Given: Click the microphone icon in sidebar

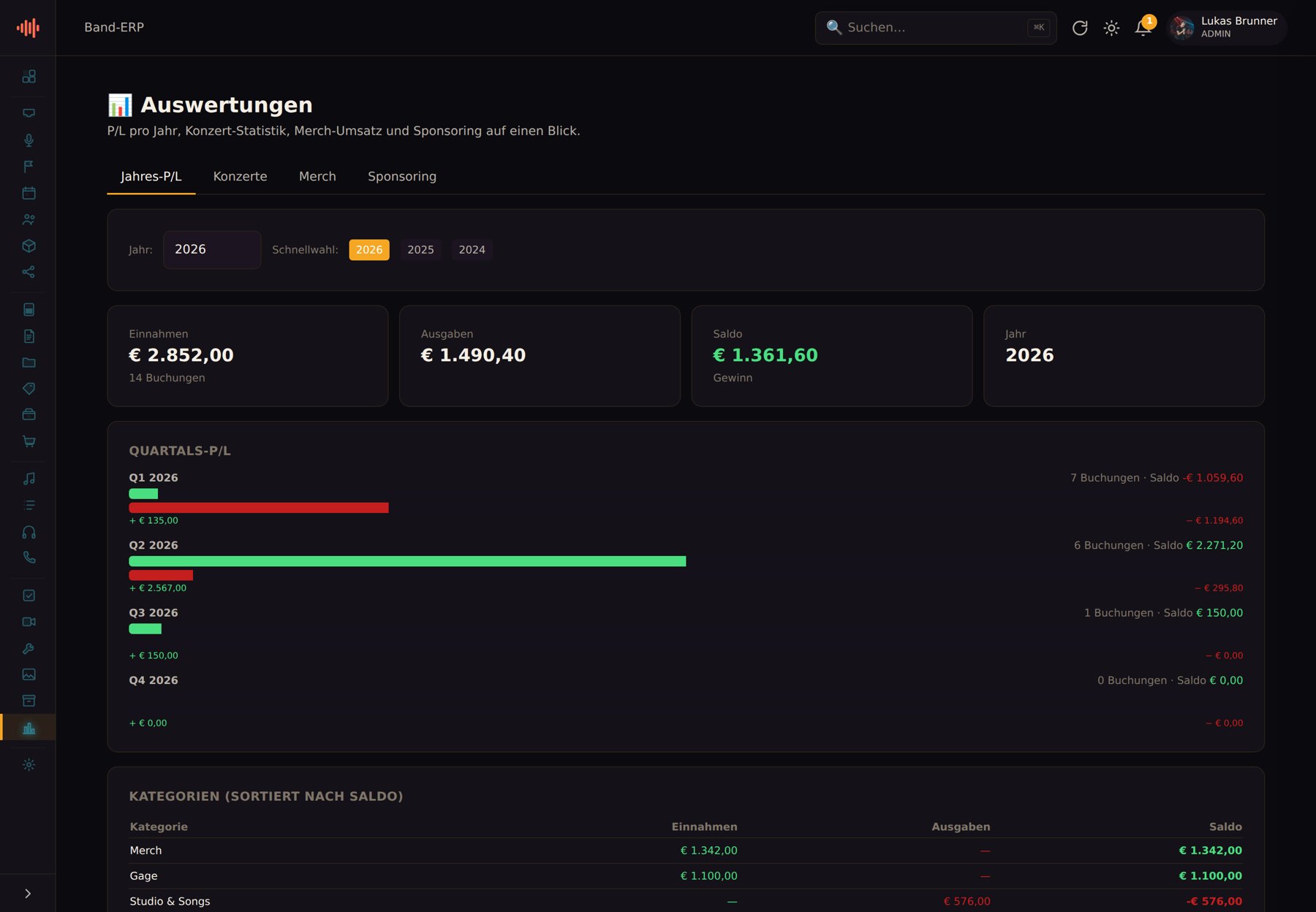Looking at the screenshot, I should [x=29, y=140].
